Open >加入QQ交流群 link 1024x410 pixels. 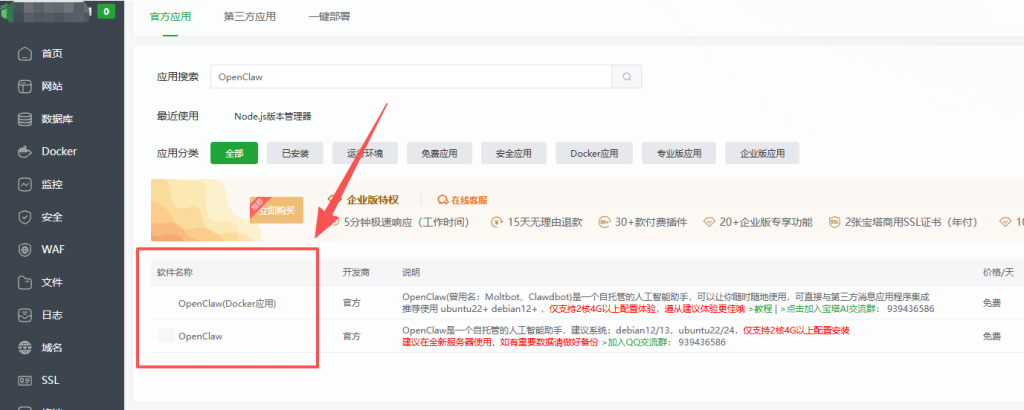pos(638,341)
